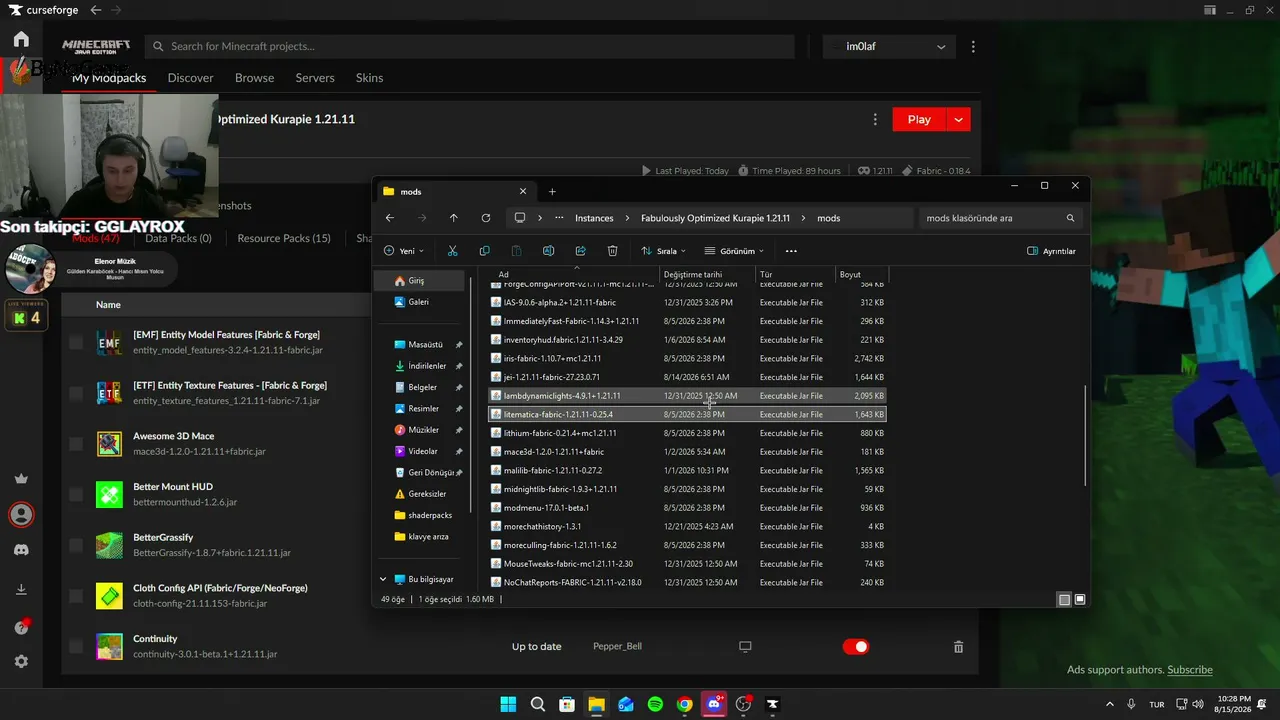Focus the Search for Minecraft projects field
The width and height of the screenshot is (1280, 720).
[470, 47]
